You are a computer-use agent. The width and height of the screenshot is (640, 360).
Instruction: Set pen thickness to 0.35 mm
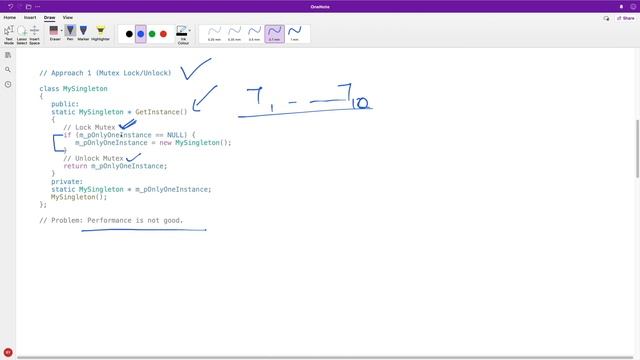click(234, 33)
